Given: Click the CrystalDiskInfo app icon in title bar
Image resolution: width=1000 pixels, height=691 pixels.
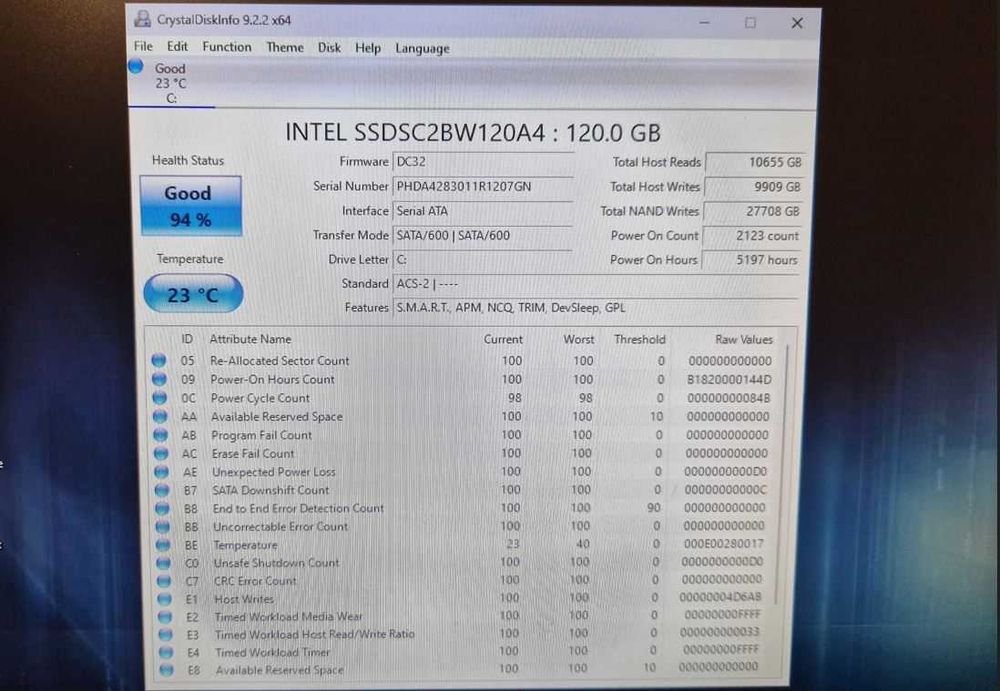Looking at the screenshot, I should click(142, 19).
